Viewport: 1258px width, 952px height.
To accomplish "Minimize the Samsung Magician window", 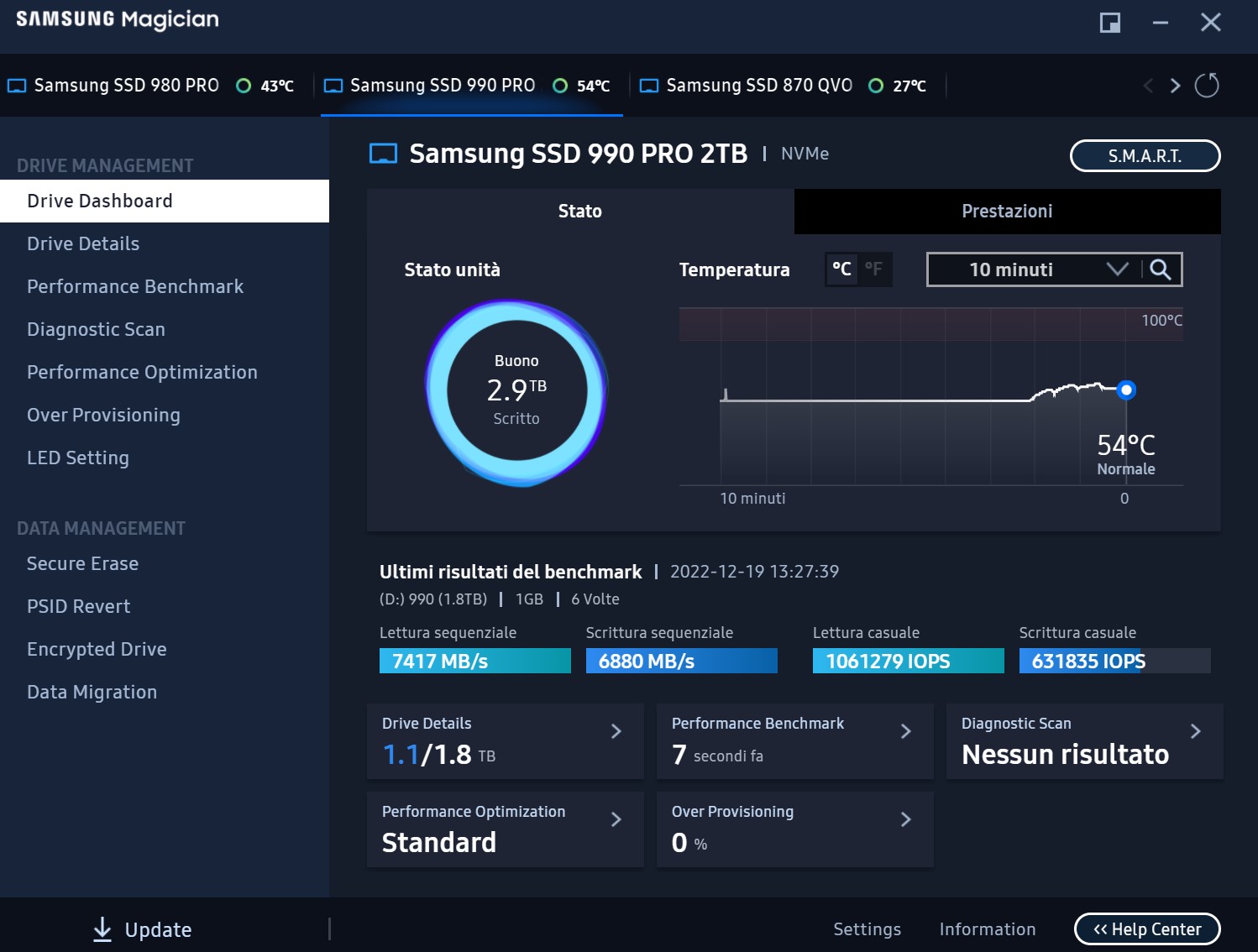I will point(1161,23).
